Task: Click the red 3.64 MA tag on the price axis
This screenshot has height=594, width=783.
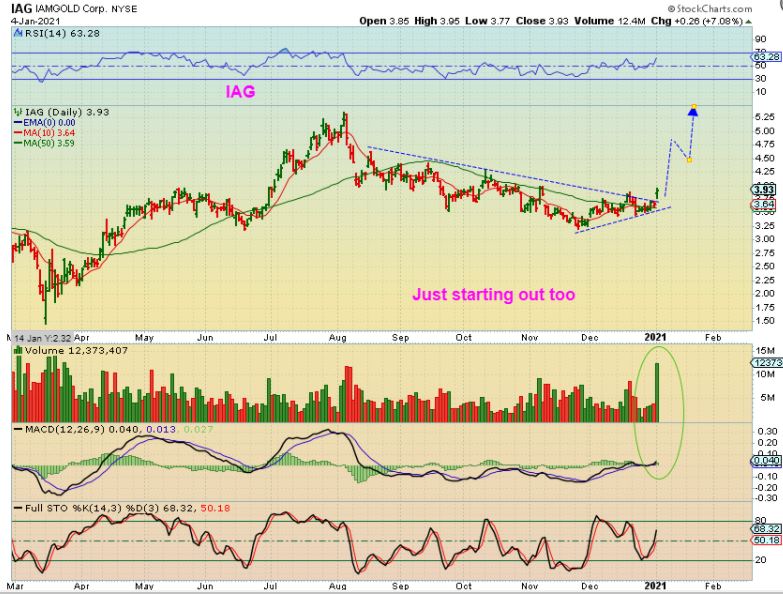Action: point(764,204)
